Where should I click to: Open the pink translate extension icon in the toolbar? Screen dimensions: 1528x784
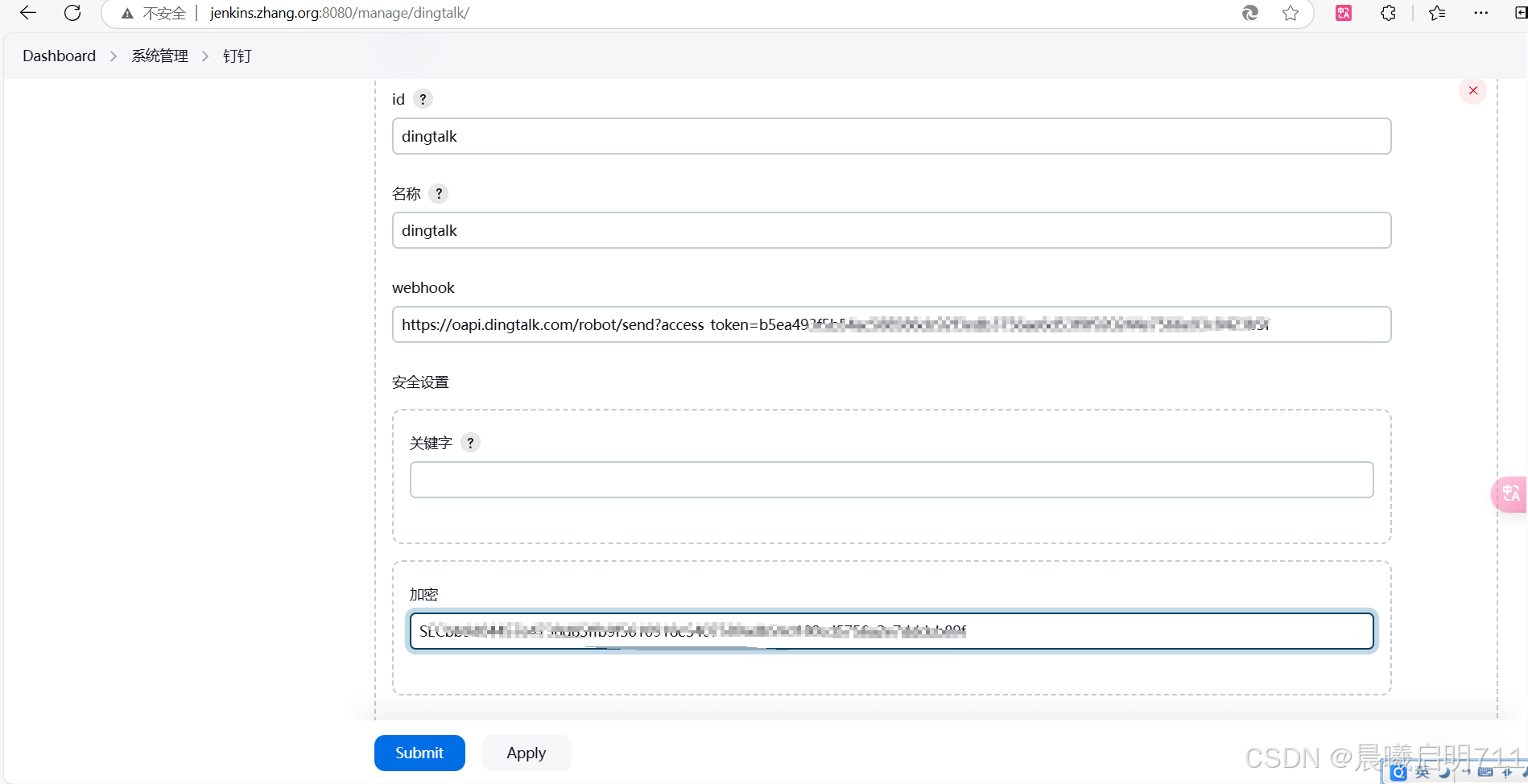pos(1344,13)
